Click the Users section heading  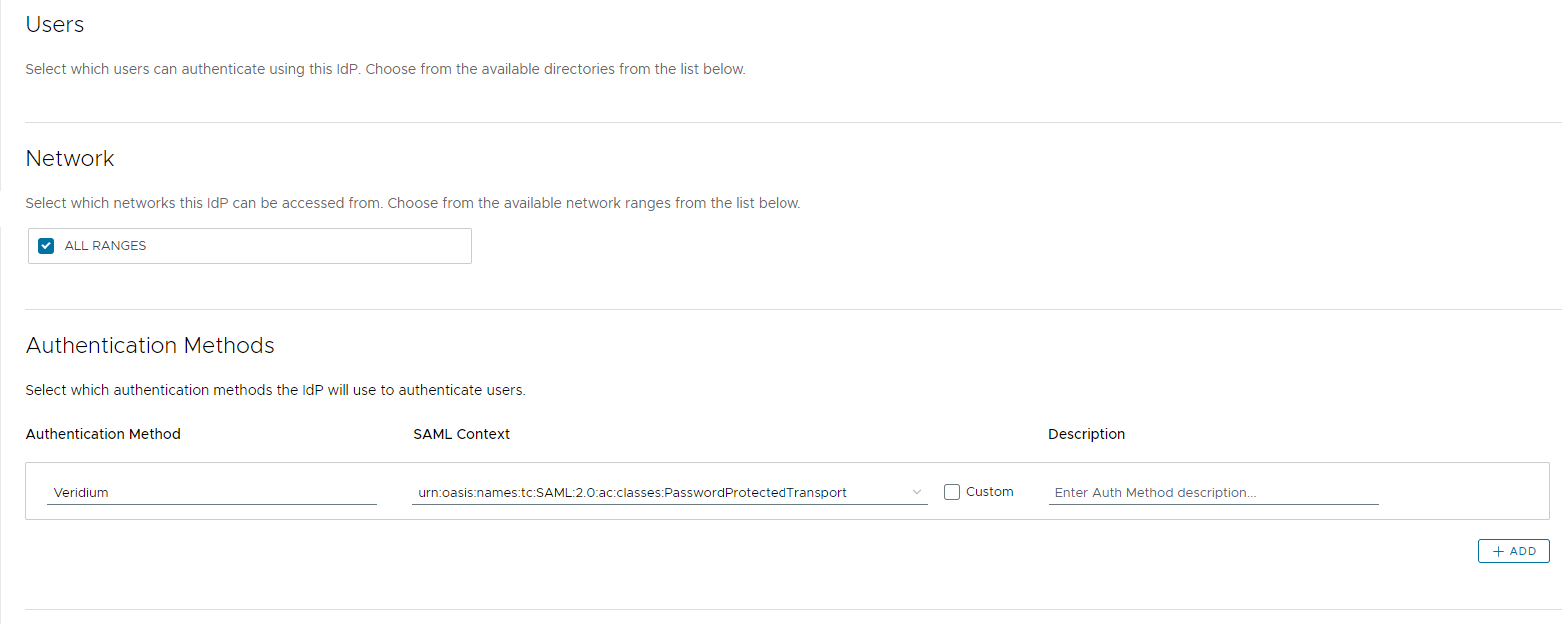[x=55, y=25]
